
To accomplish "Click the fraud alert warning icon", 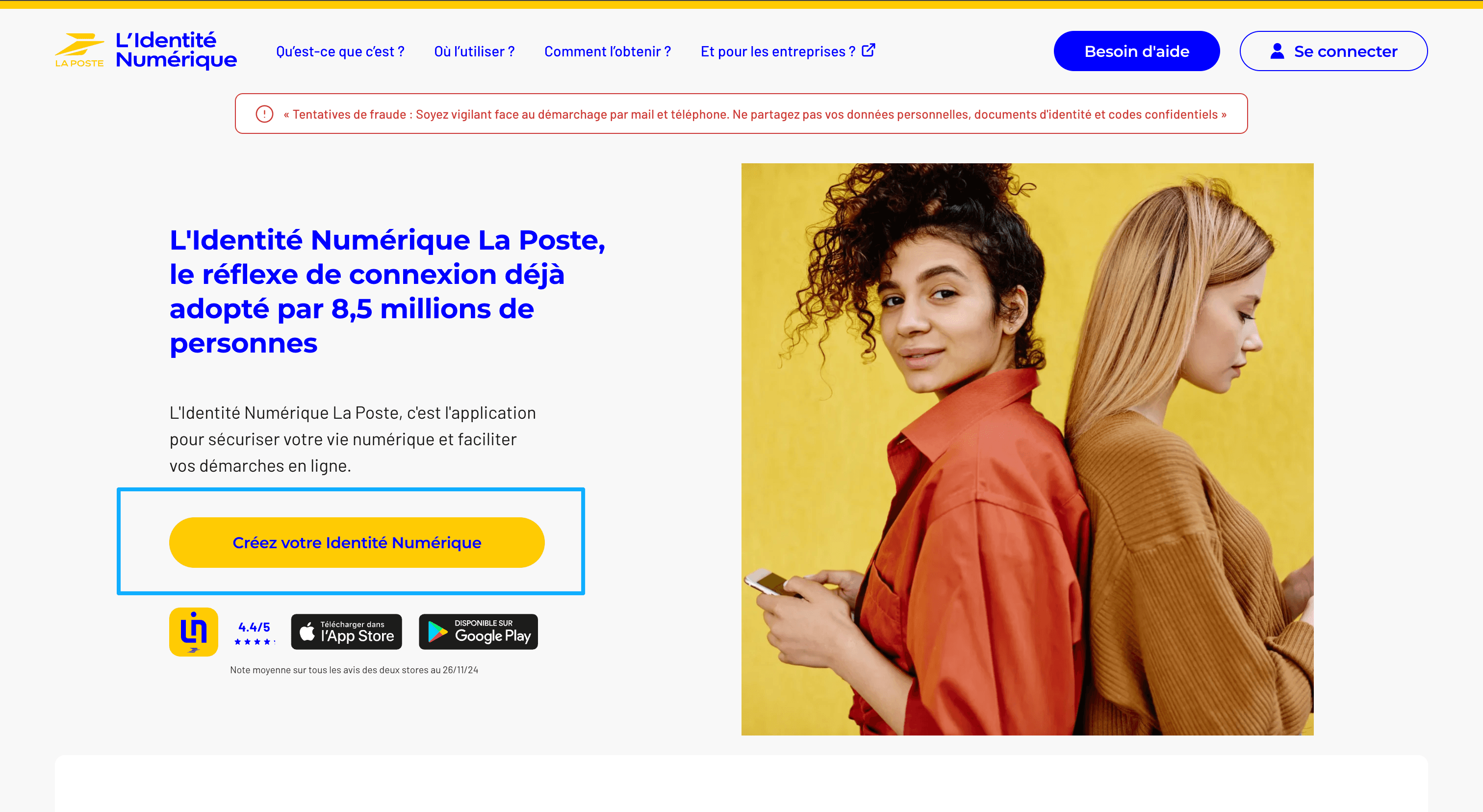I will [x=264, y=114].
